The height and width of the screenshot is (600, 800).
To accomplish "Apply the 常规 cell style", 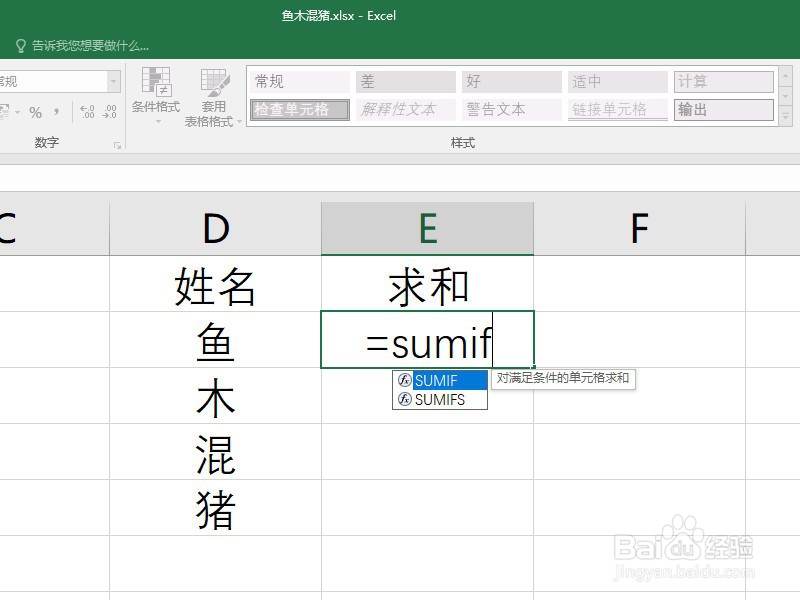I will tap(300, 82).
